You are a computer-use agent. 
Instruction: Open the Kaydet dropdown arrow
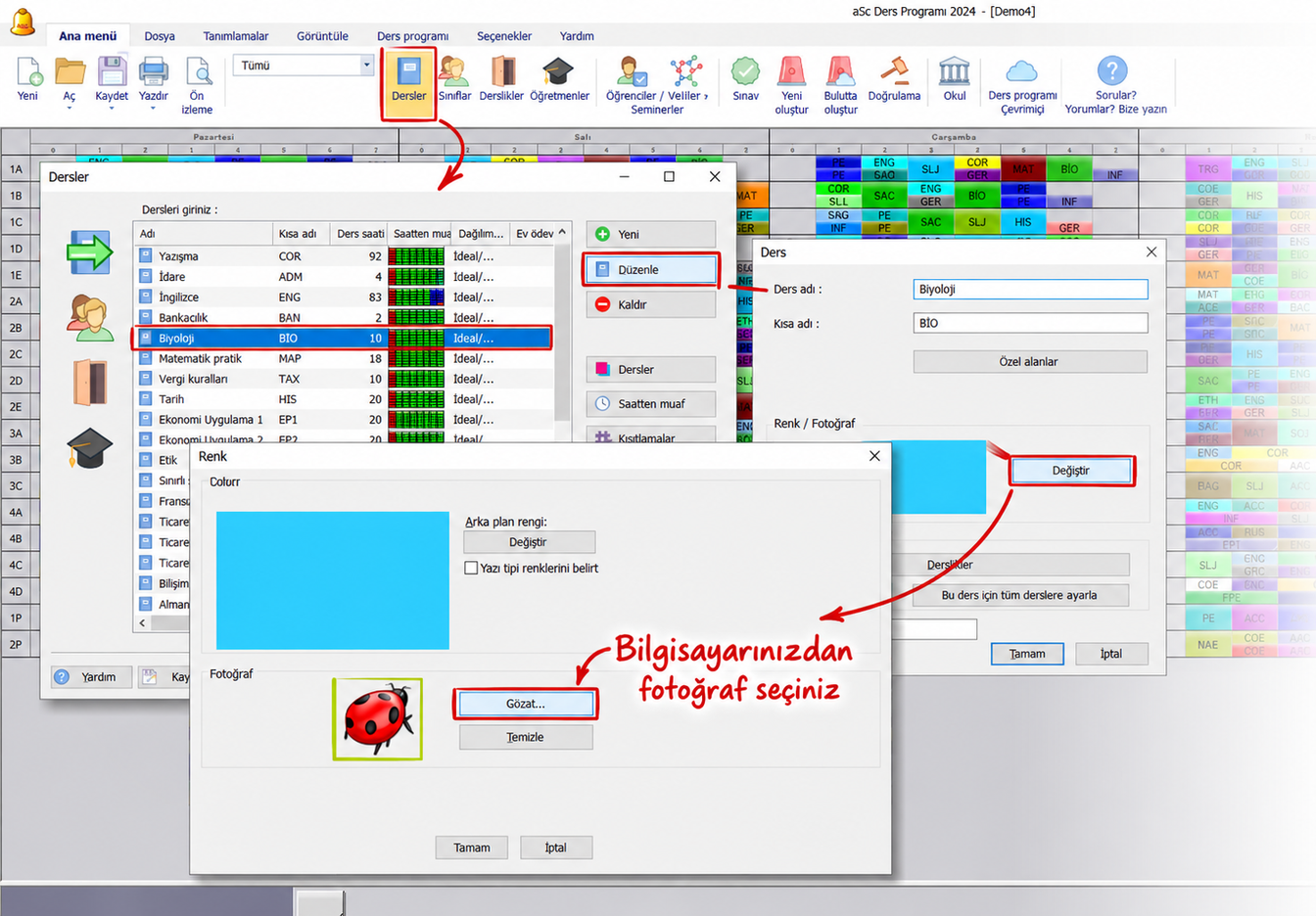[x=112, y=108]
